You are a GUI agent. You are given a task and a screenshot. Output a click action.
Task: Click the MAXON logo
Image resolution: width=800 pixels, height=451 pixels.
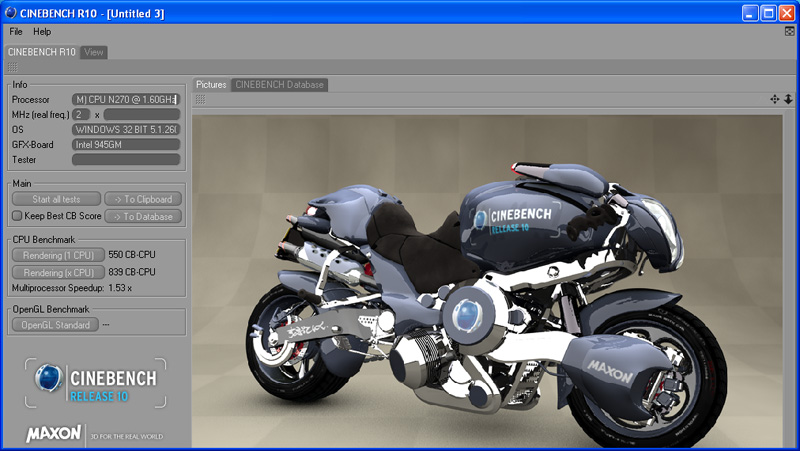tap(53, 434)
